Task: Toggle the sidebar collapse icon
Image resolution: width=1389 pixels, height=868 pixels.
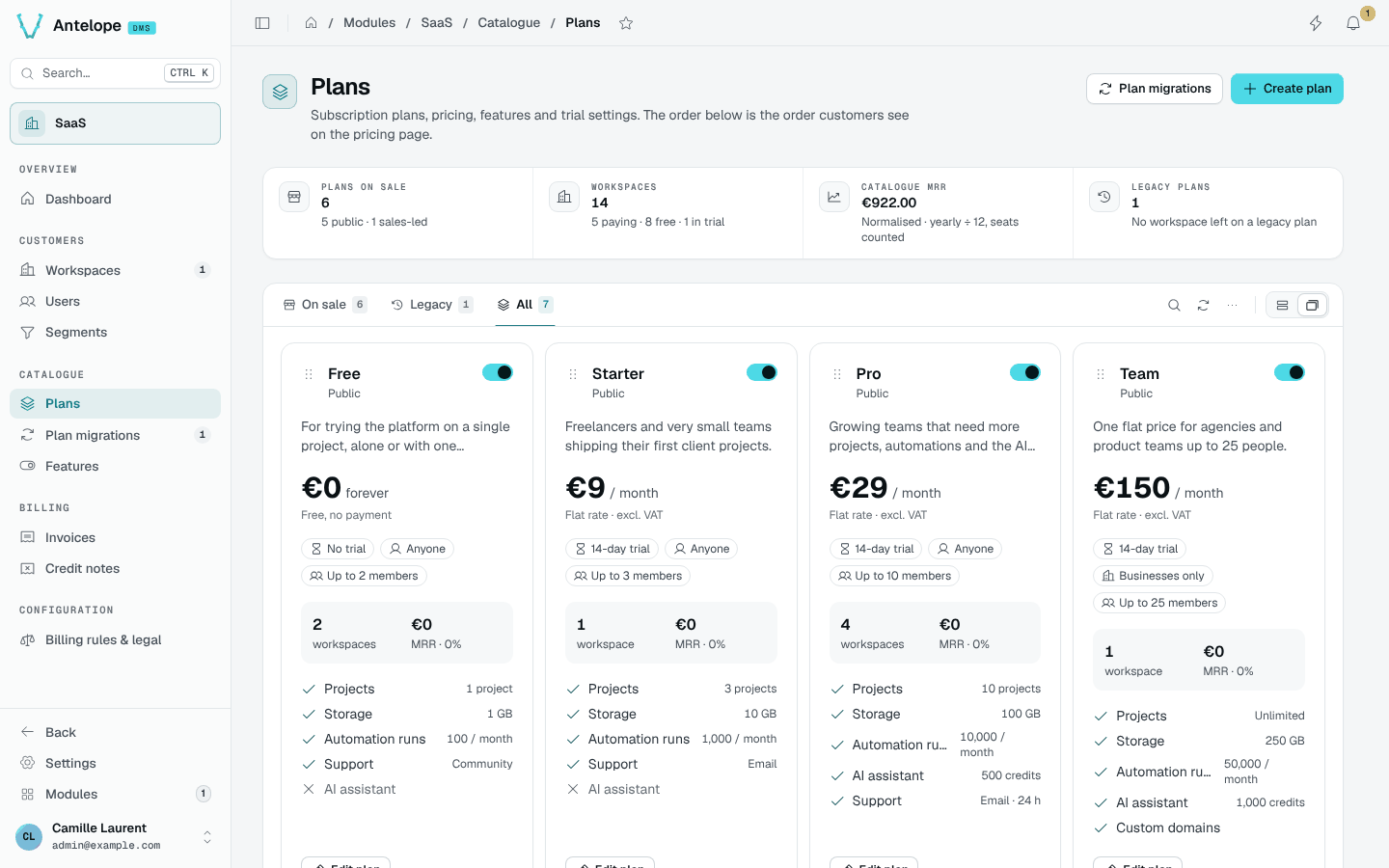Action: pos(262,23)
